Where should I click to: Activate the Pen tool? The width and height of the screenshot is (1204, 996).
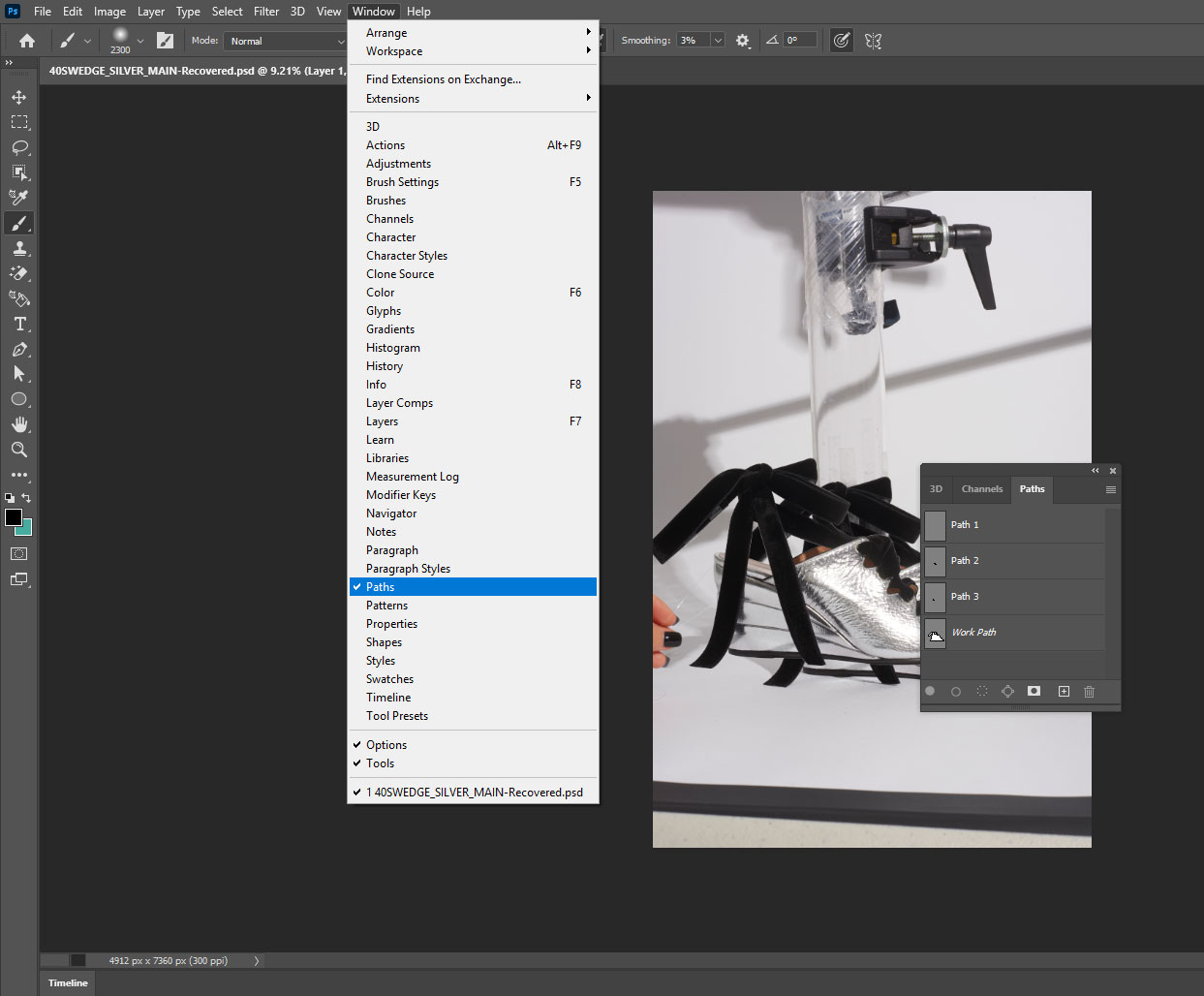click(19, 350)
